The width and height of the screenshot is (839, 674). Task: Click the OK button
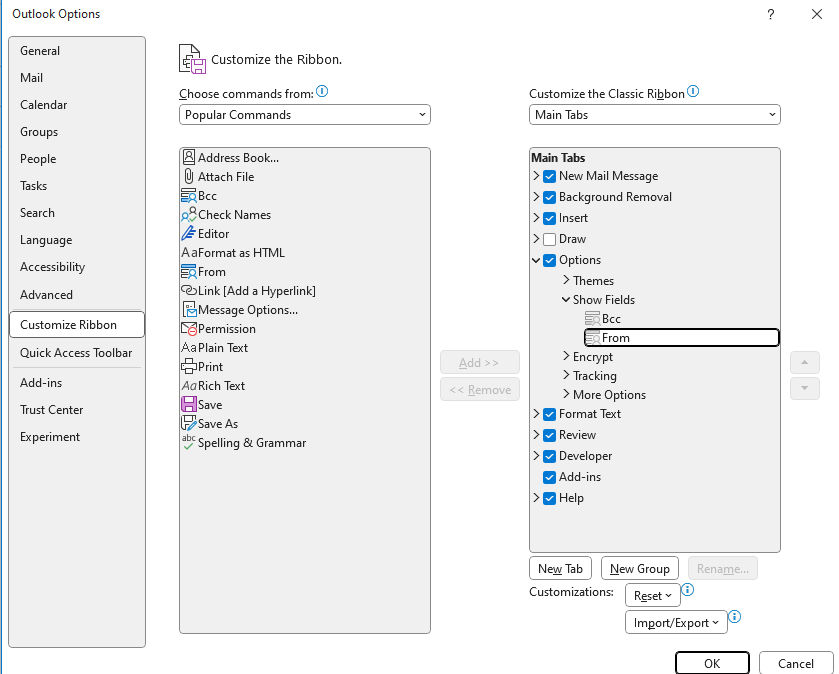[712, 663]
